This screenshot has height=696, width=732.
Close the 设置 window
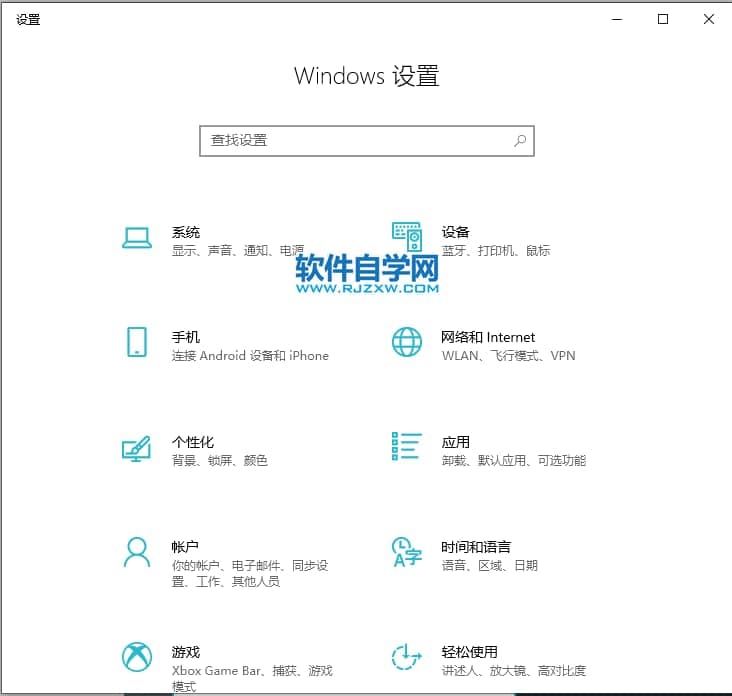(708, 19)
